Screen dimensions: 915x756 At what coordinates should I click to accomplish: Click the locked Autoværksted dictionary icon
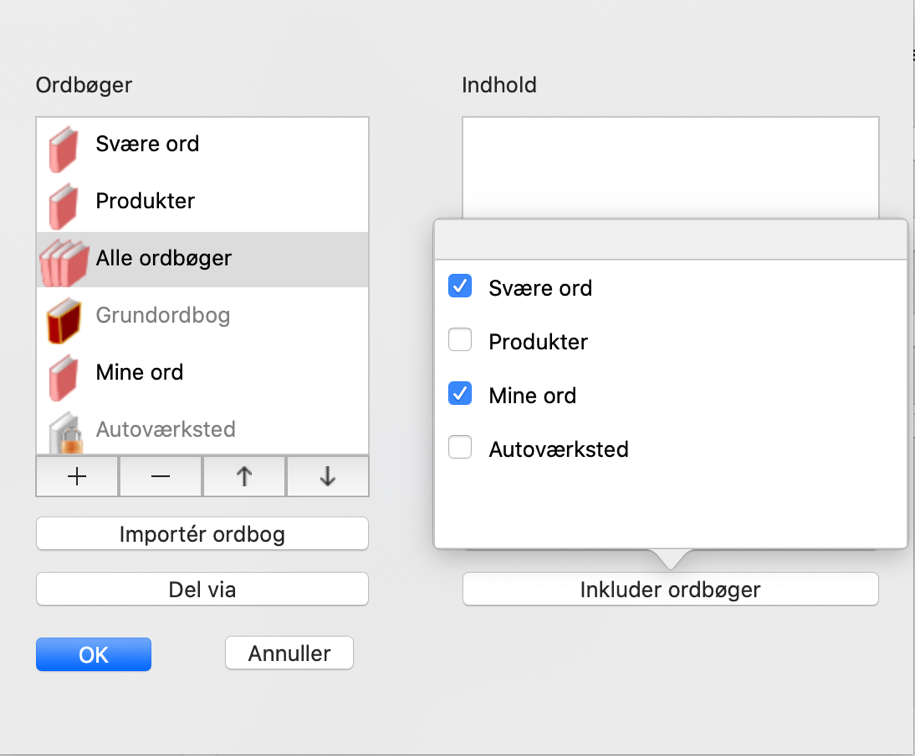click(x=63, y=432)
